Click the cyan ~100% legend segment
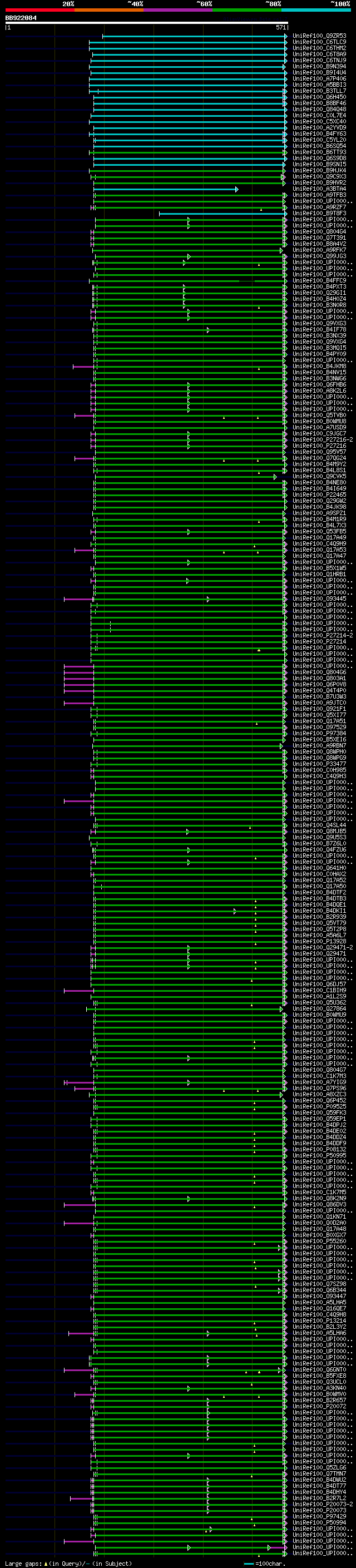 (316, 10)
